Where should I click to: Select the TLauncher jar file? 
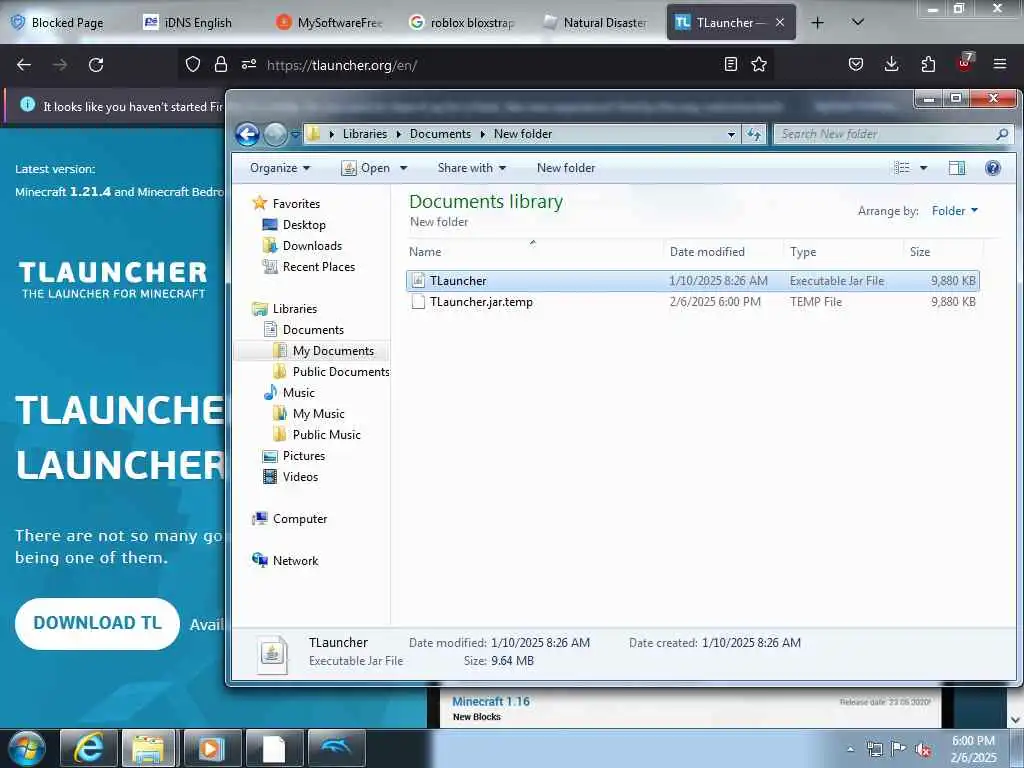click(x=692, y=281)
